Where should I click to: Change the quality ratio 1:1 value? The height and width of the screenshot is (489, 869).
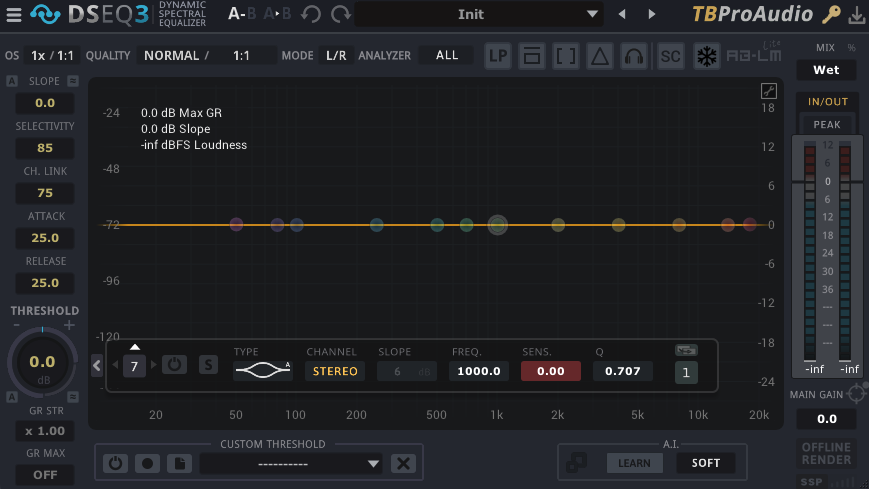click(241, 55)
